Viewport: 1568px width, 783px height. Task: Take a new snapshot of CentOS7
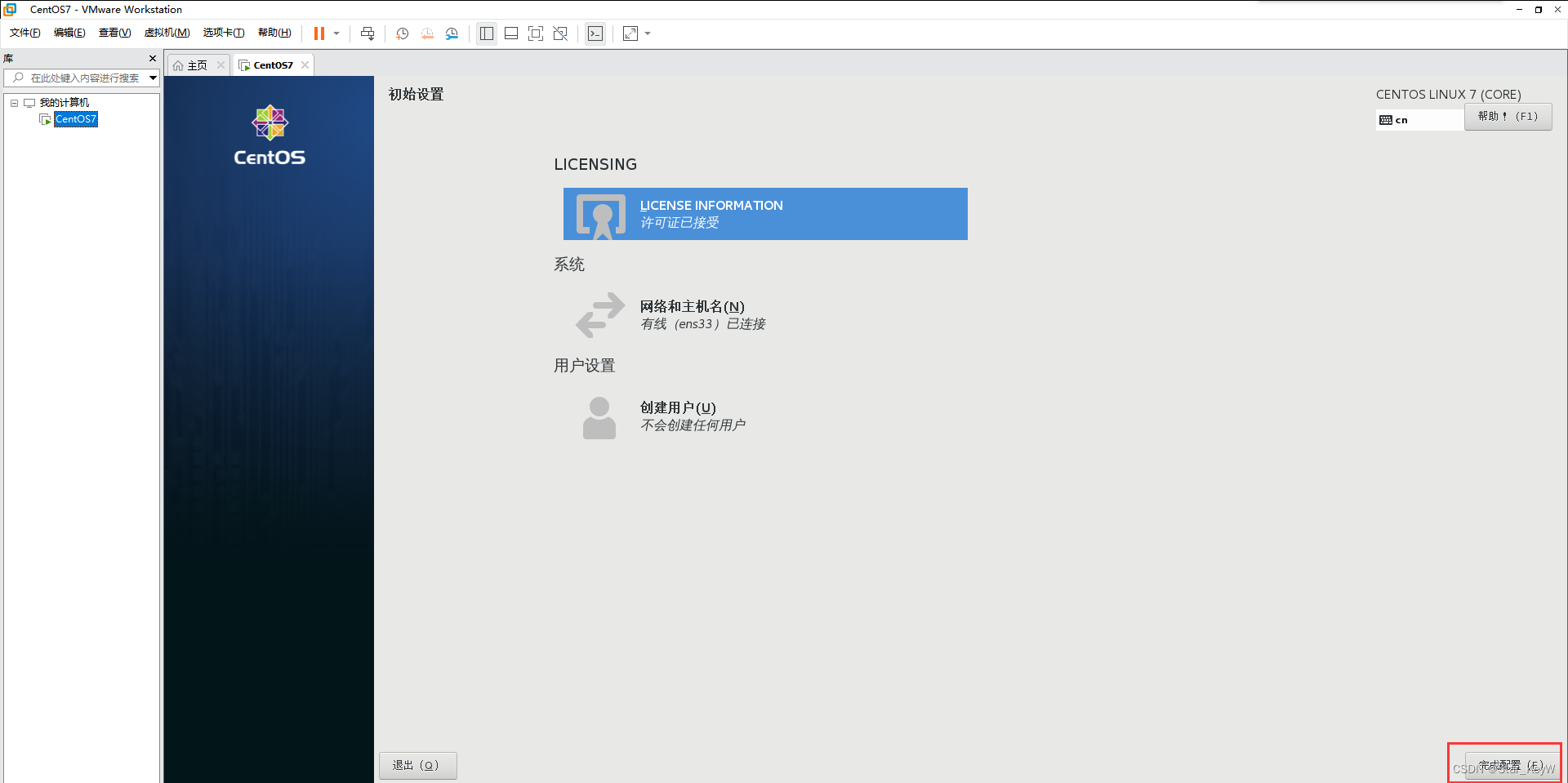tap(402, 33)
